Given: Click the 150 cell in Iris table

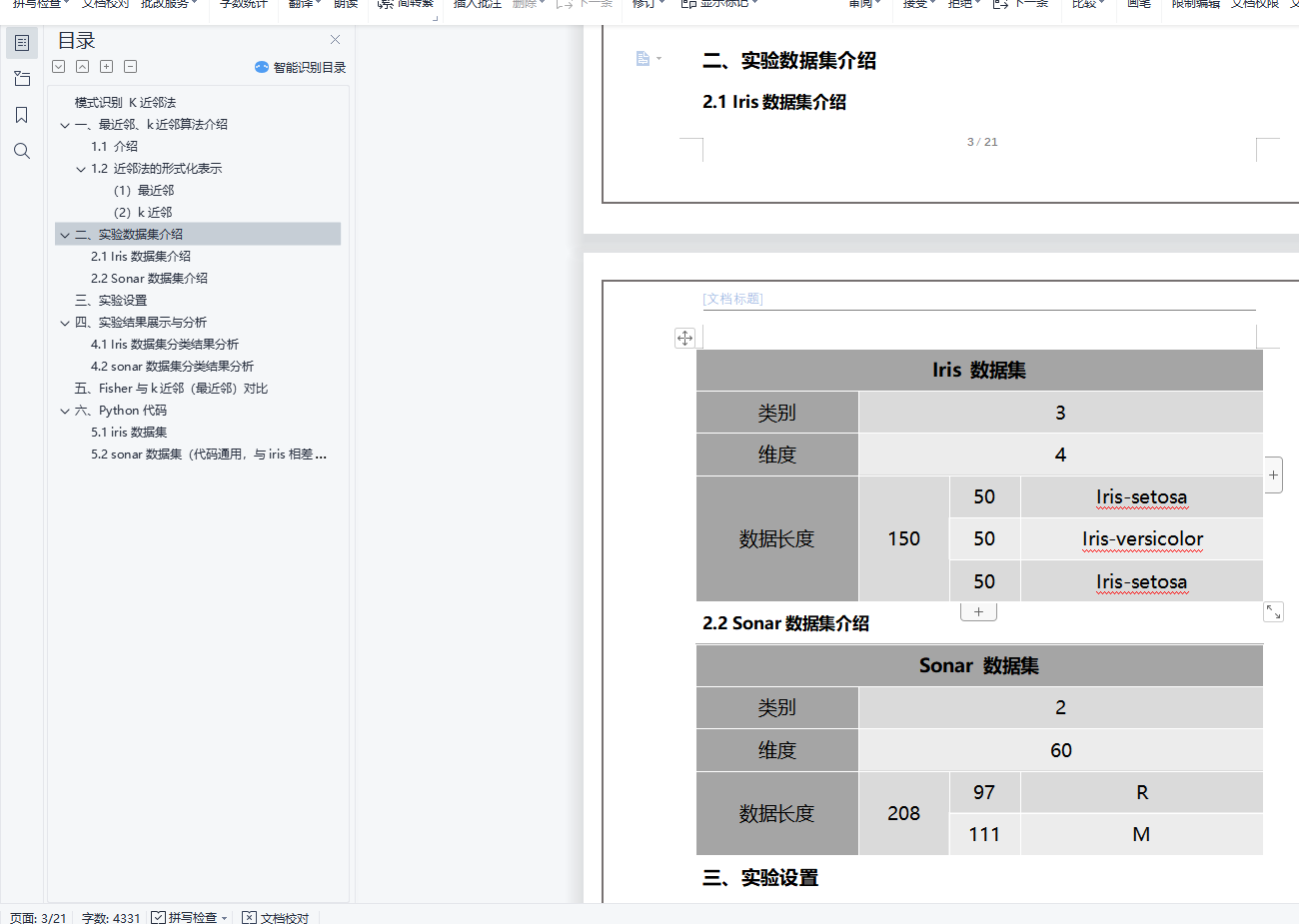Looking at the screenshot, I should (x=904, y=539).
